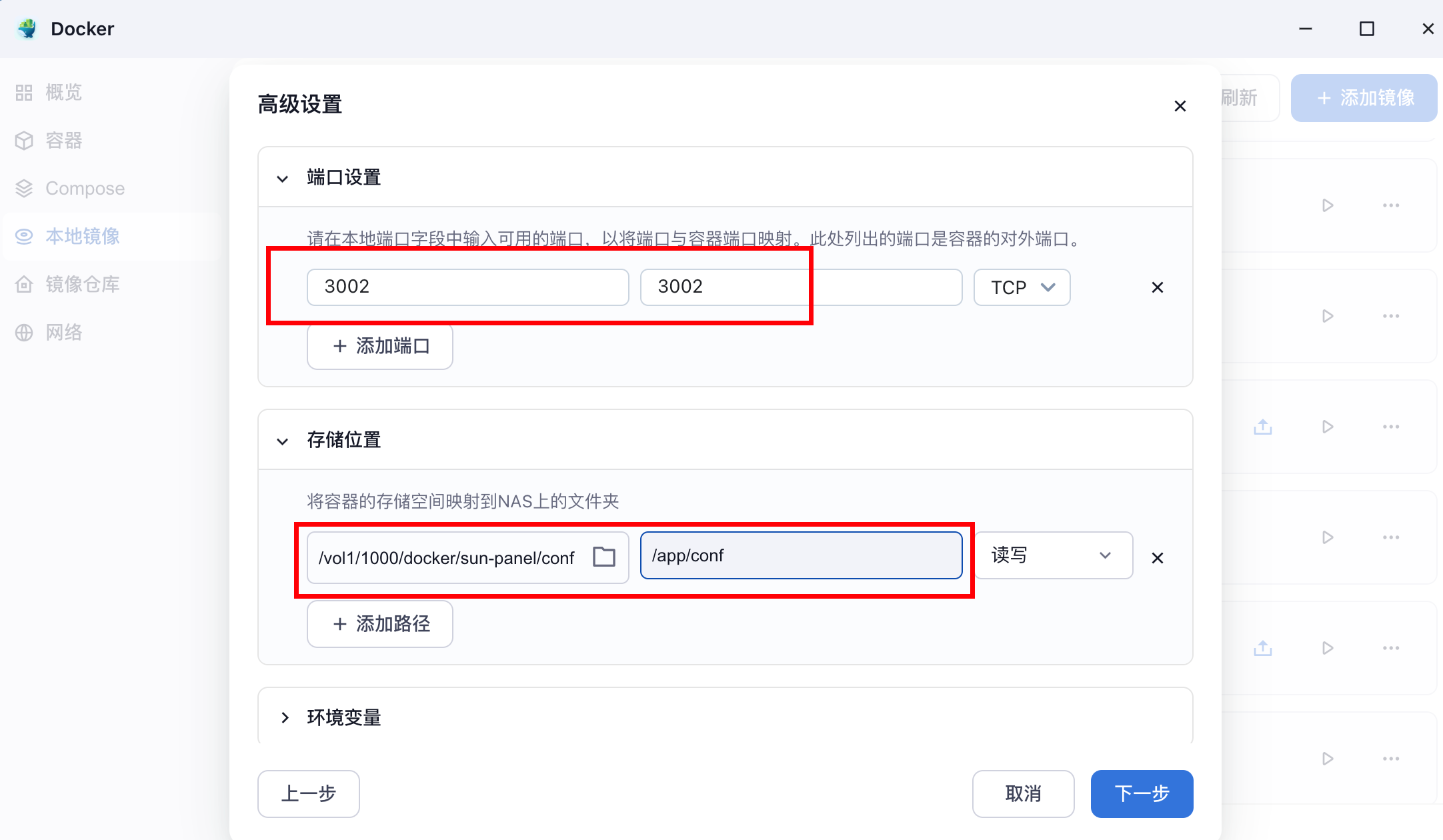Click the 添加路径 button
The image size is (1443, 840).
tap(380, 624)
